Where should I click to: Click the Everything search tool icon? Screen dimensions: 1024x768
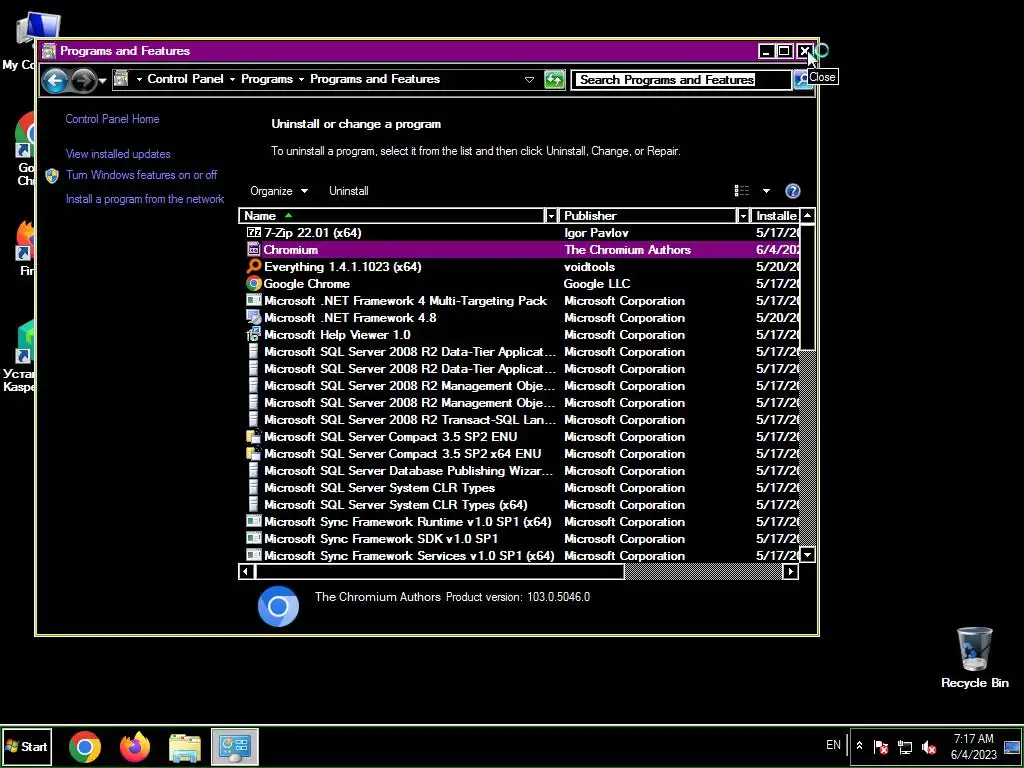coord(253,266)
